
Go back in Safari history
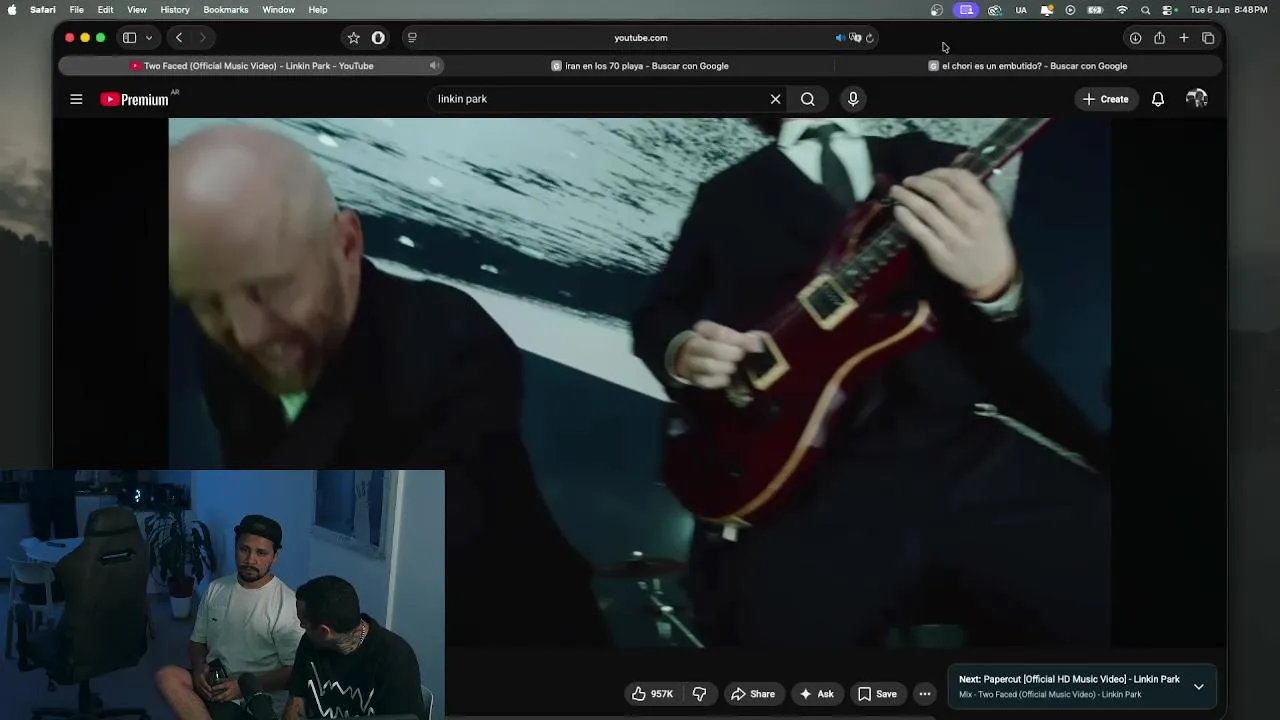point(179,38)
